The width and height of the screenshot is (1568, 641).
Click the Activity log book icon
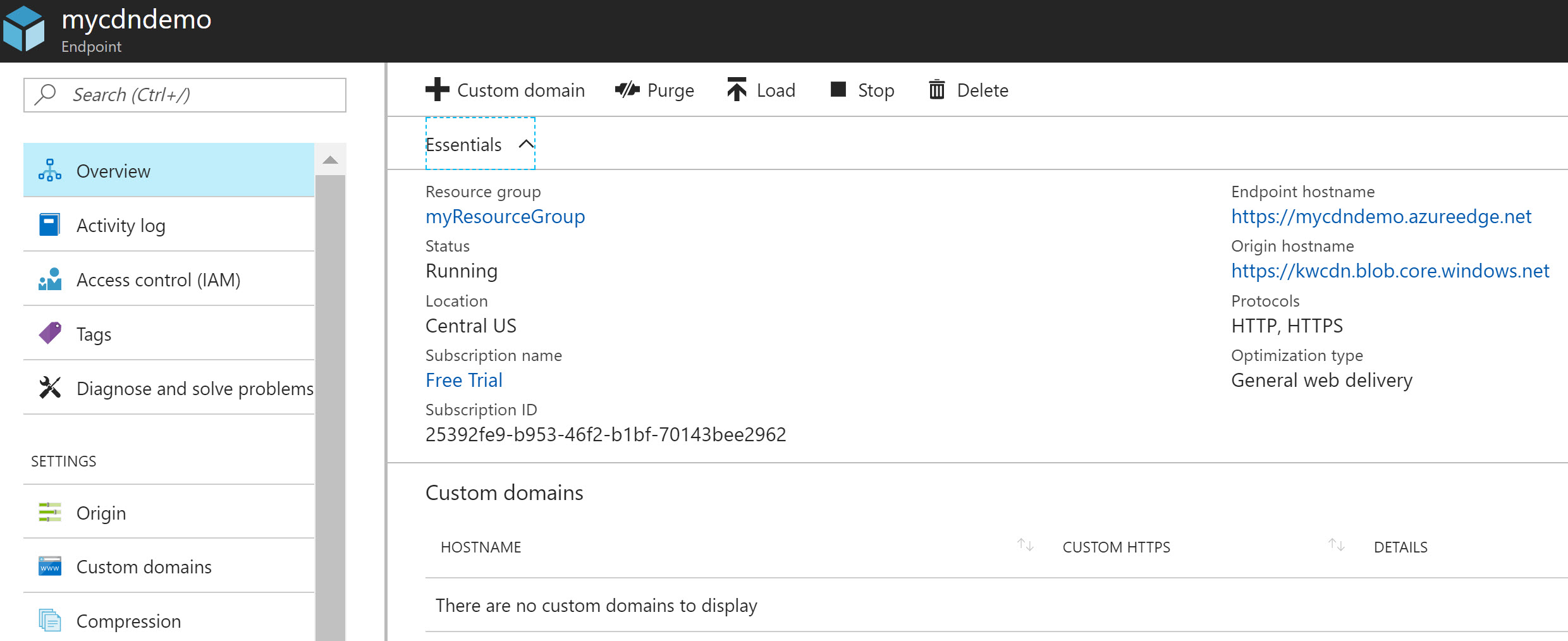tap(50, 225)
